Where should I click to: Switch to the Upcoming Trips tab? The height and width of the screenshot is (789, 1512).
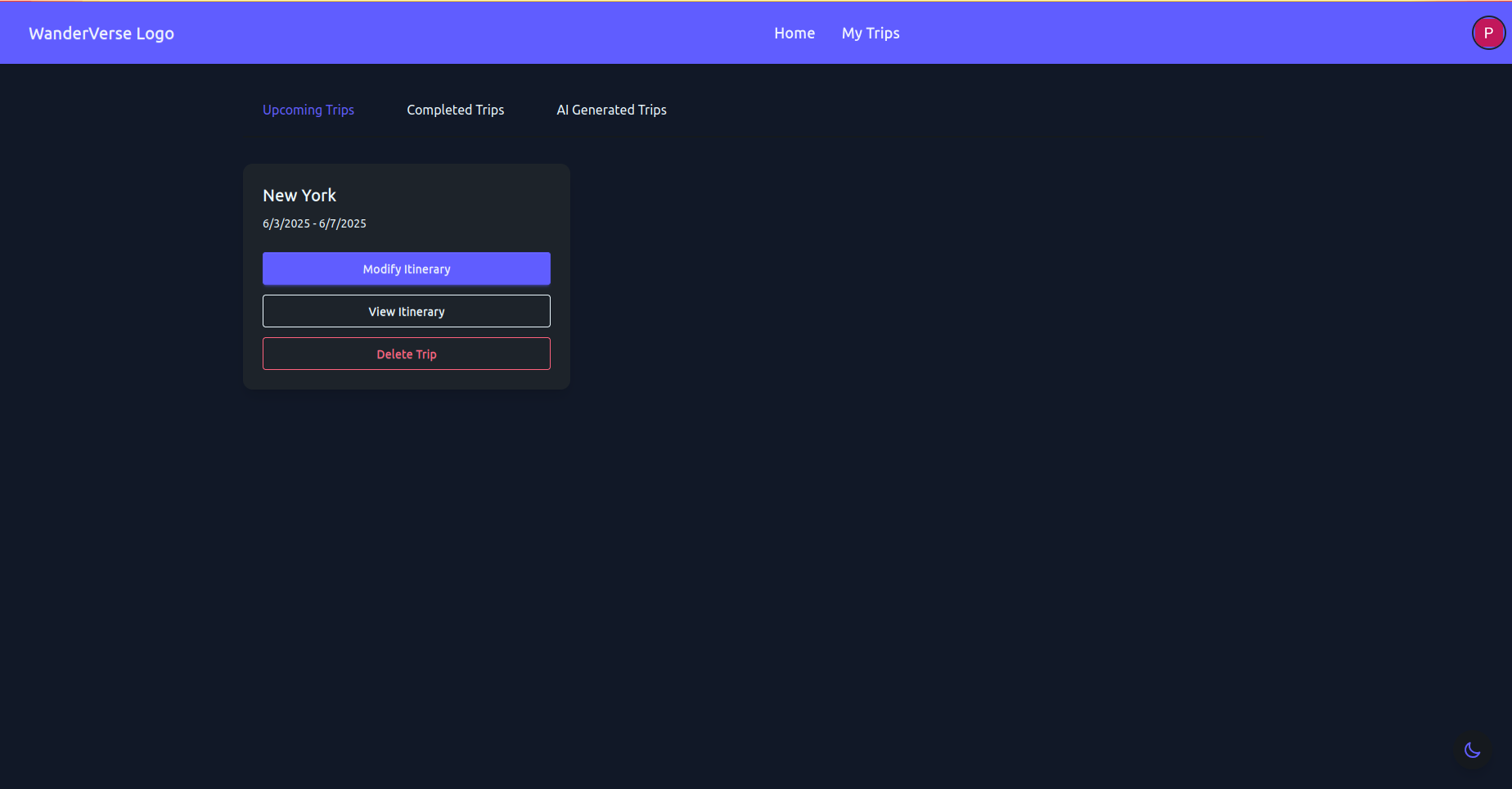[x=308, y=110]
